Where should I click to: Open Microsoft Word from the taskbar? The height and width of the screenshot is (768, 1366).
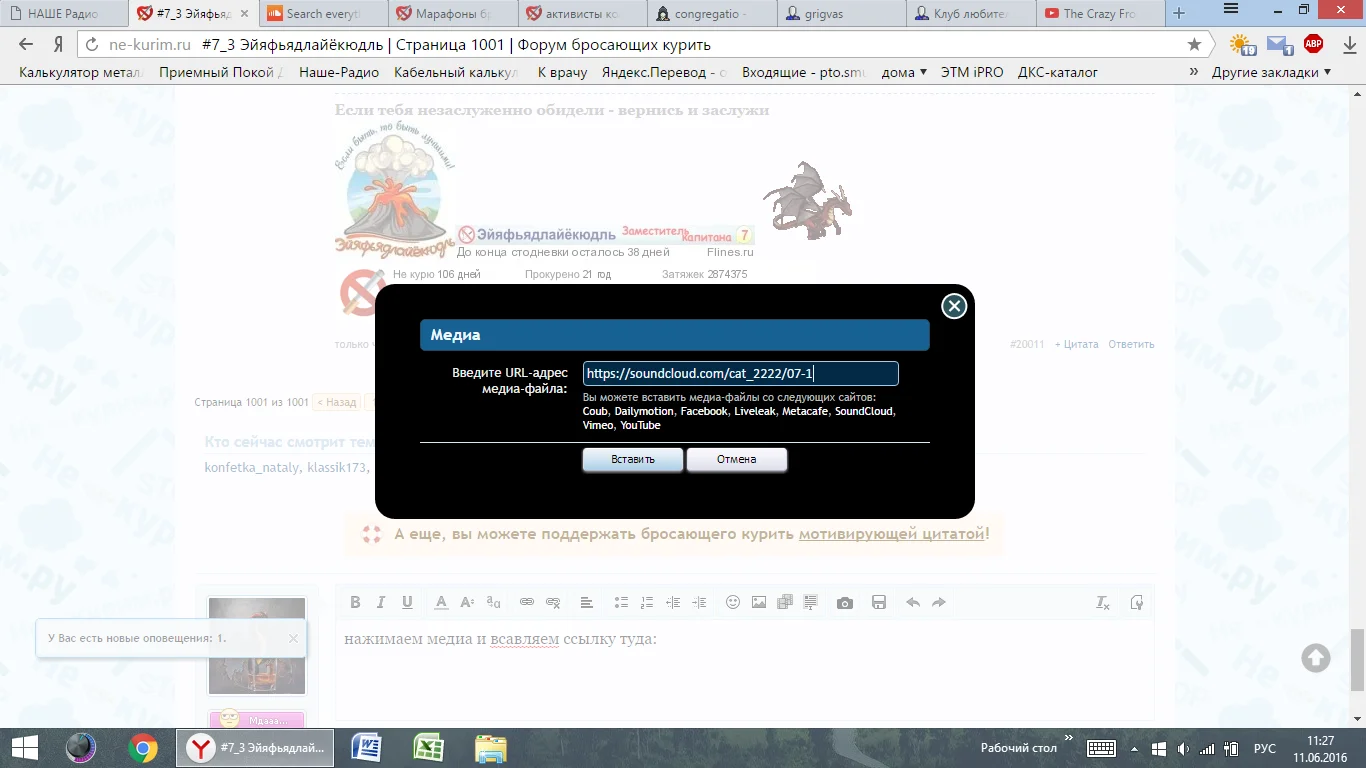(367, 748)
